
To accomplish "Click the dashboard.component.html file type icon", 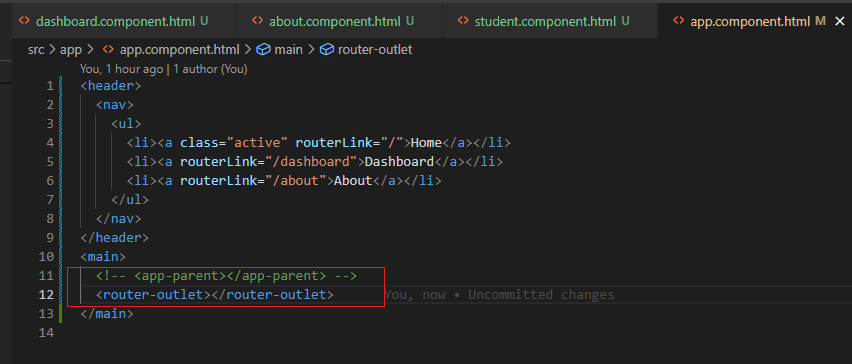I will 24,21.
